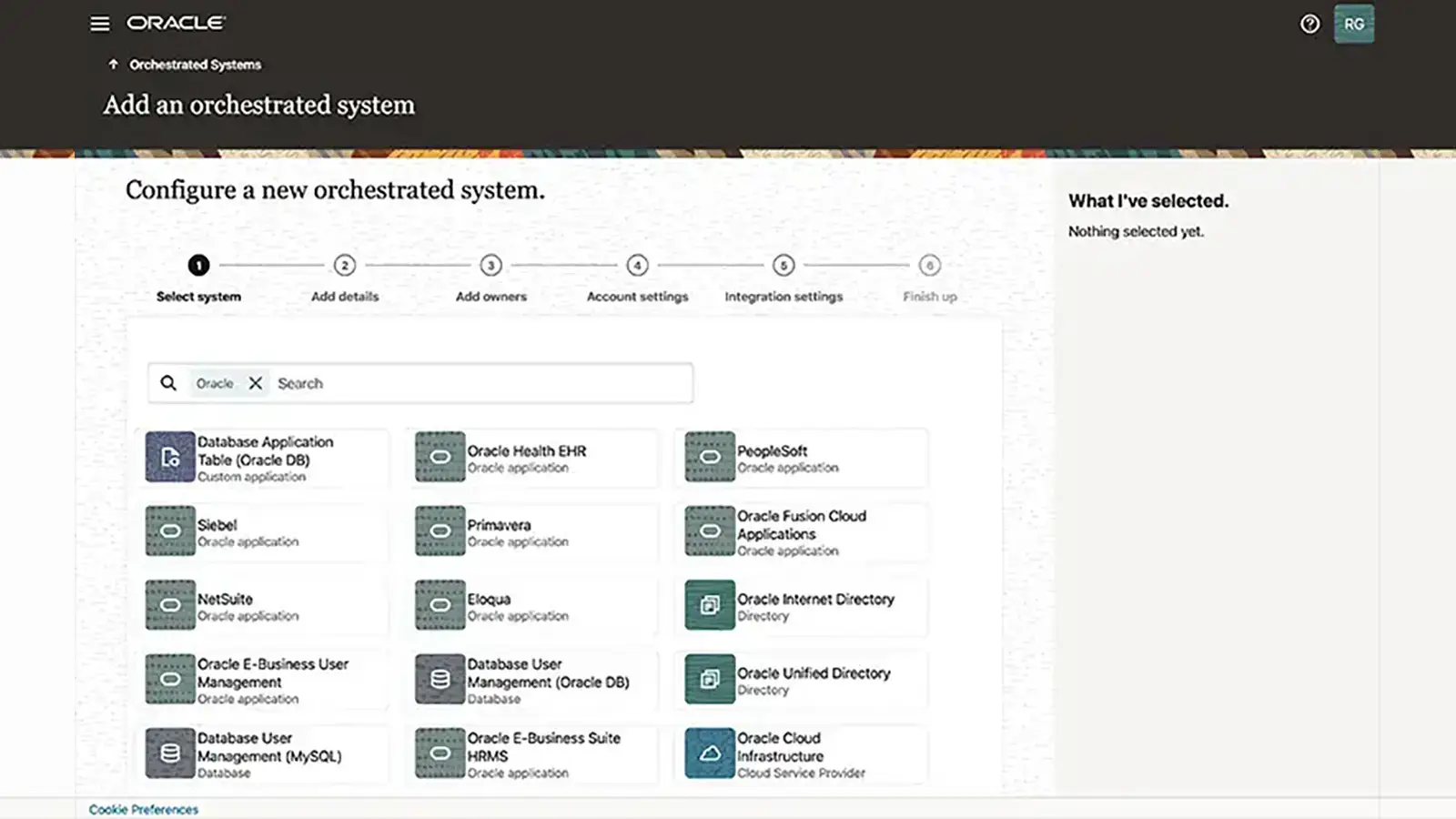Viewport: 1456px width, 819px height.
Task: Choose the Database User Management (Oracle DB) title
Action: 549,673
